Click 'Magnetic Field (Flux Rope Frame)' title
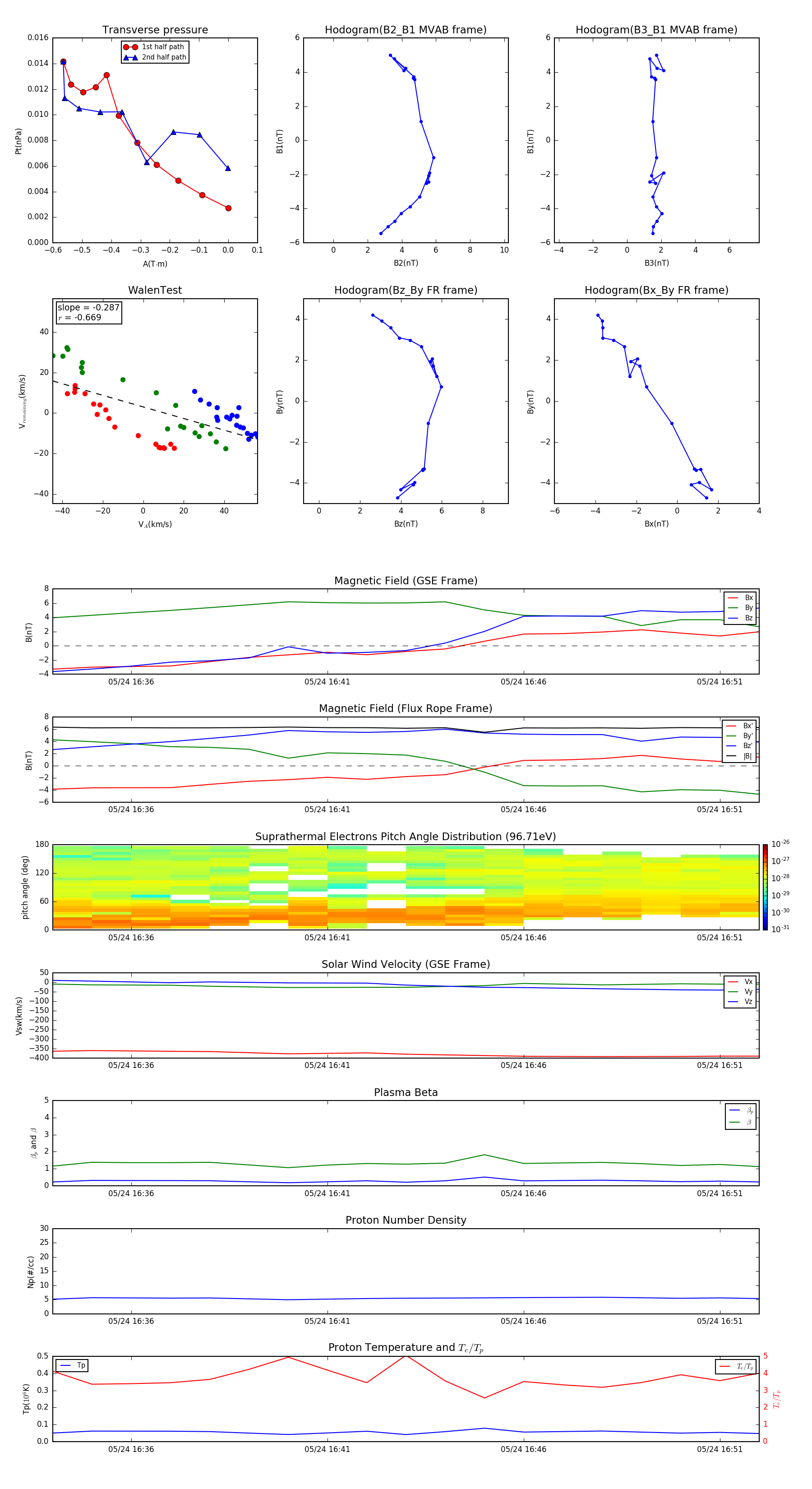The width and height of the screenshot is (812, 1489). pyautogui.click(x=406, y=709)
